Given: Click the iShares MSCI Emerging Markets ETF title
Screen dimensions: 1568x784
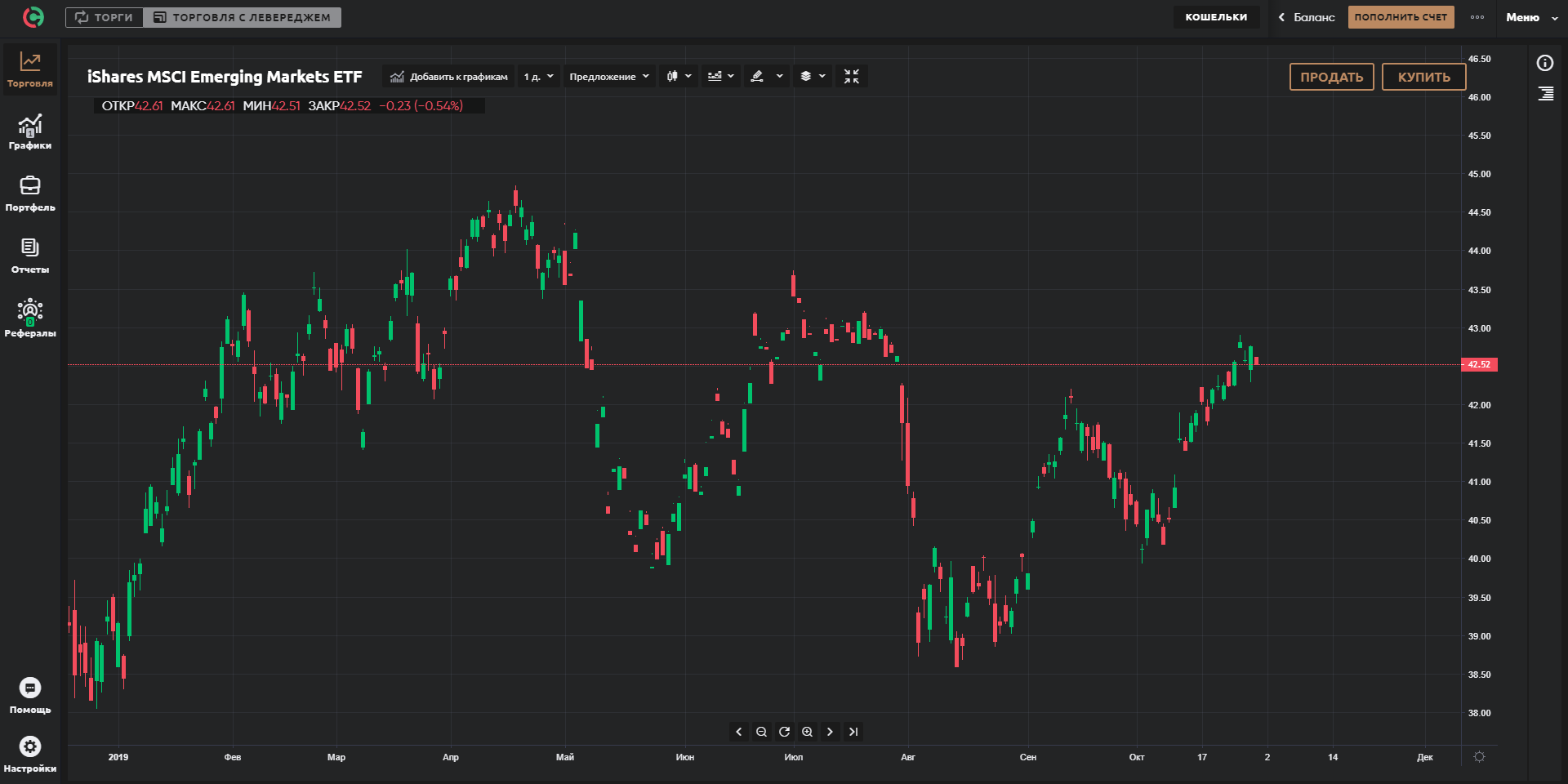Looking at the screenshot, I should click(225, 77).
